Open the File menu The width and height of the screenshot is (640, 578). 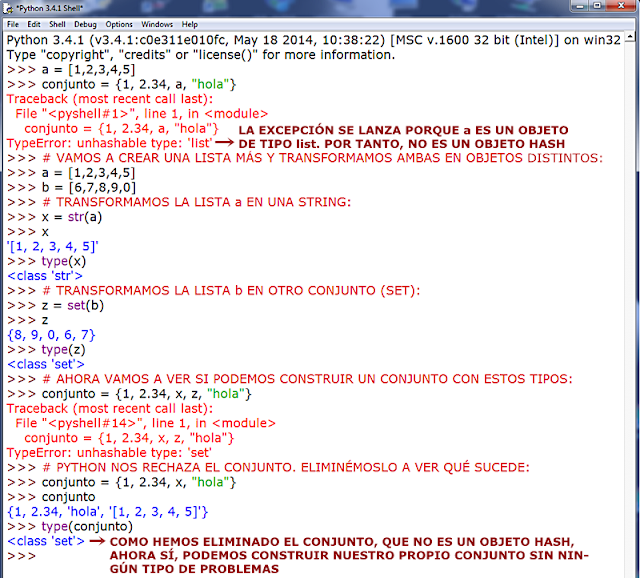(13, 24)
